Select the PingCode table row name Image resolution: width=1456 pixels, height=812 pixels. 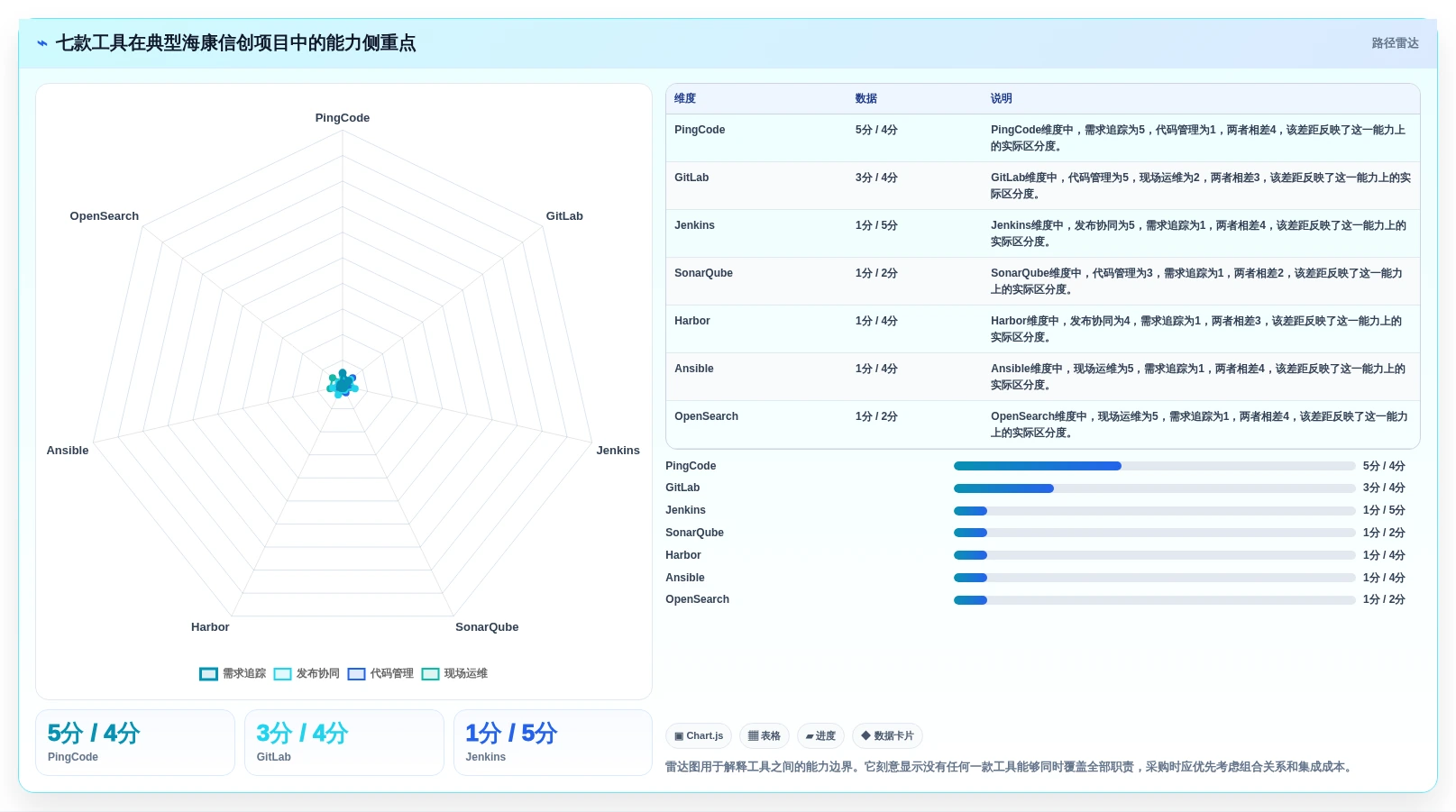[x=700, y=130]
